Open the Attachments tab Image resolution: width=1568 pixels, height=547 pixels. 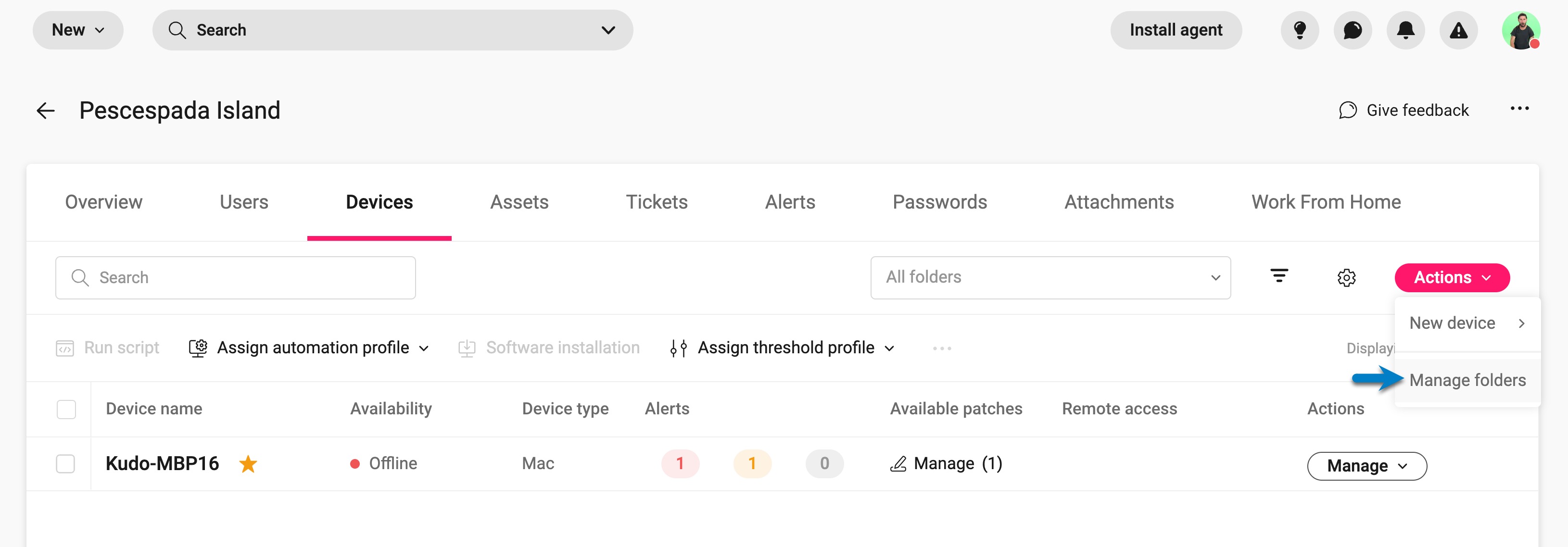[1119, 202]
